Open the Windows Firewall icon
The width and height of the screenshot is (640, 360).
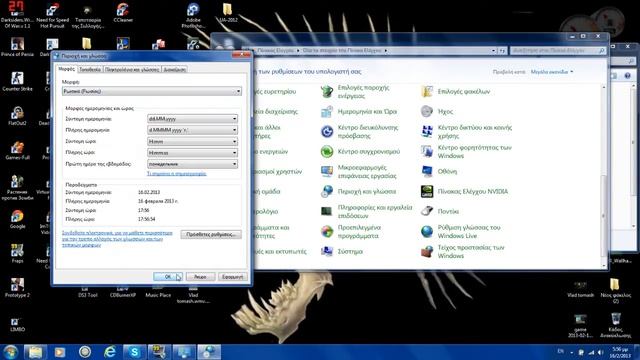427,251
